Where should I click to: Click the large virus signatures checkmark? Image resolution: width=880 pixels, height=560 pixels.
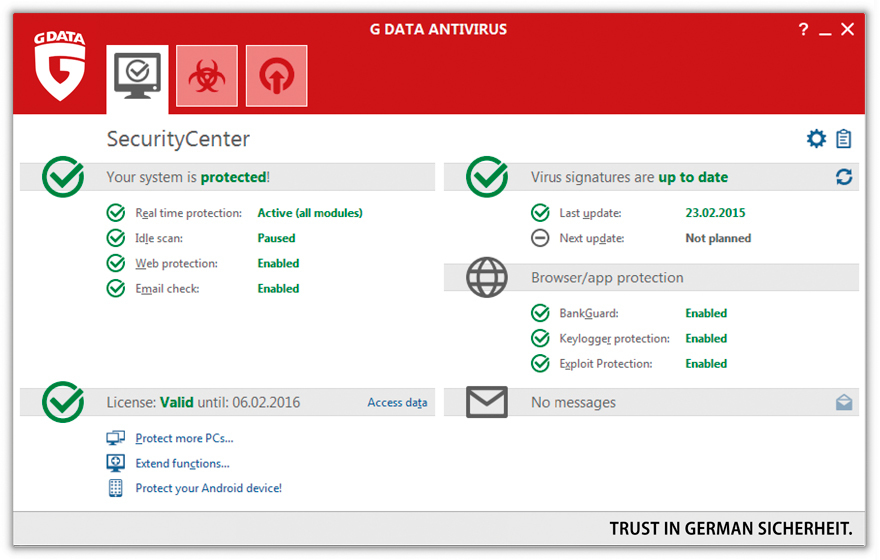click(487, 177)
